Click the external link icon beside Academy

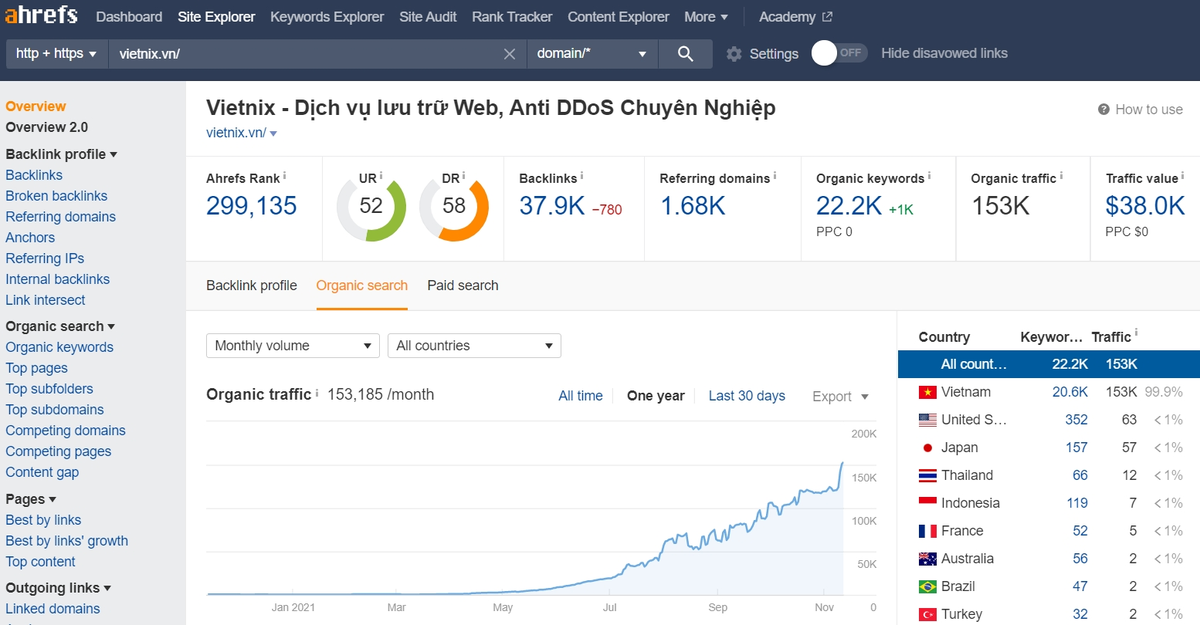[827, 17]
